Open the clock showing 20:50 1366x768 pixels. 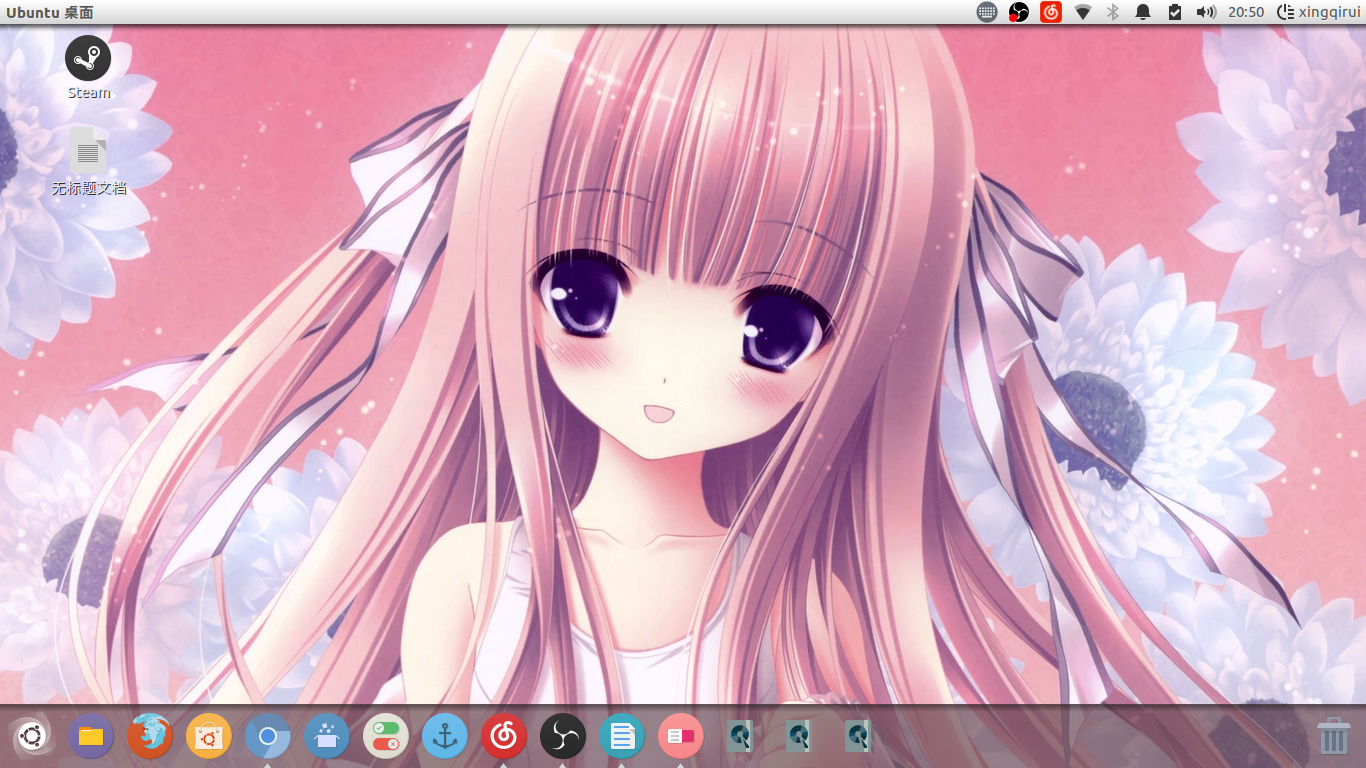(x=1246, y=12)
